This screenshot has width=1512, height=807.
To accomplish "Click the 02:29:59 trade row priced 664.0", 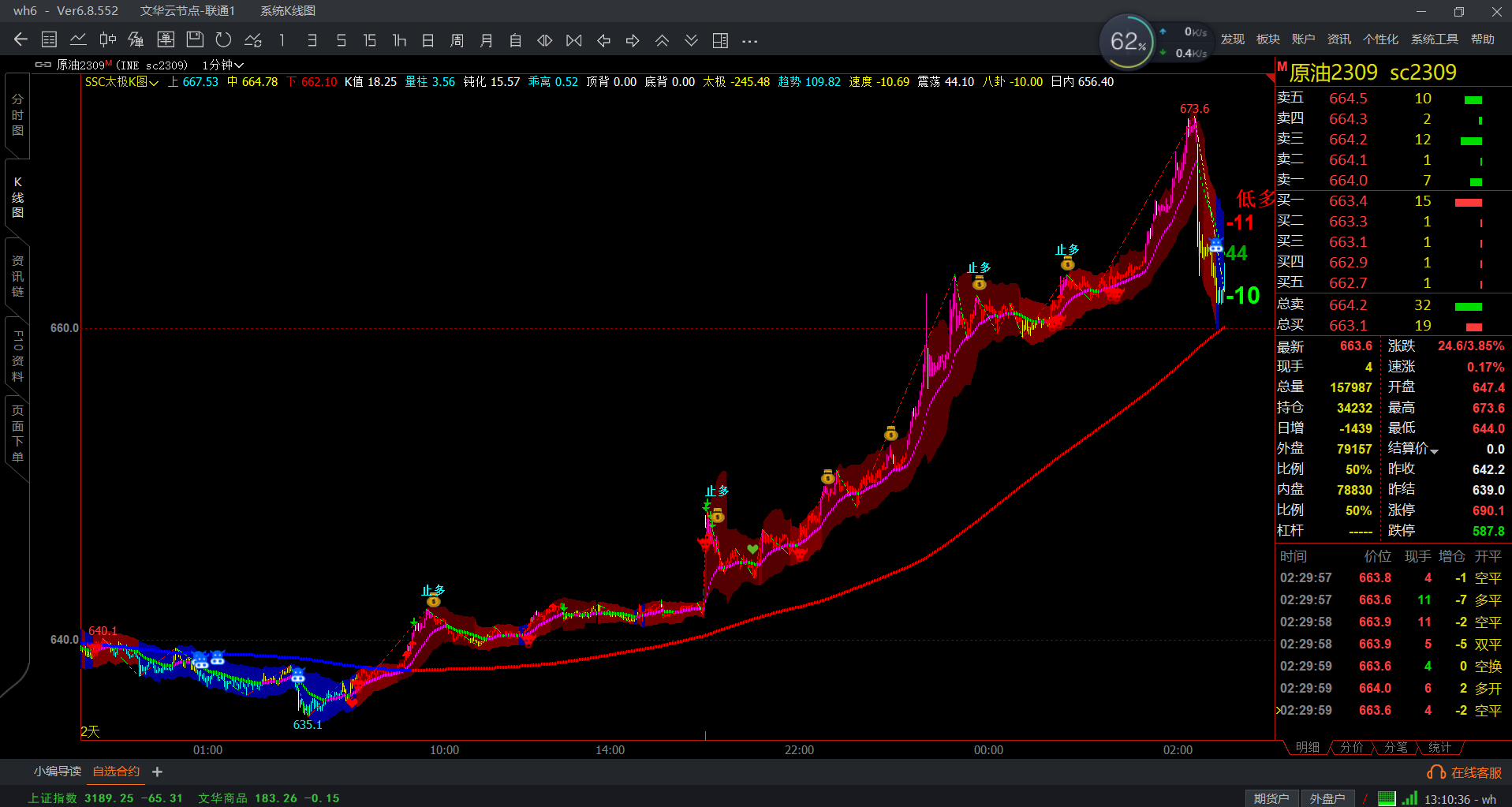I will (1391, 689).
